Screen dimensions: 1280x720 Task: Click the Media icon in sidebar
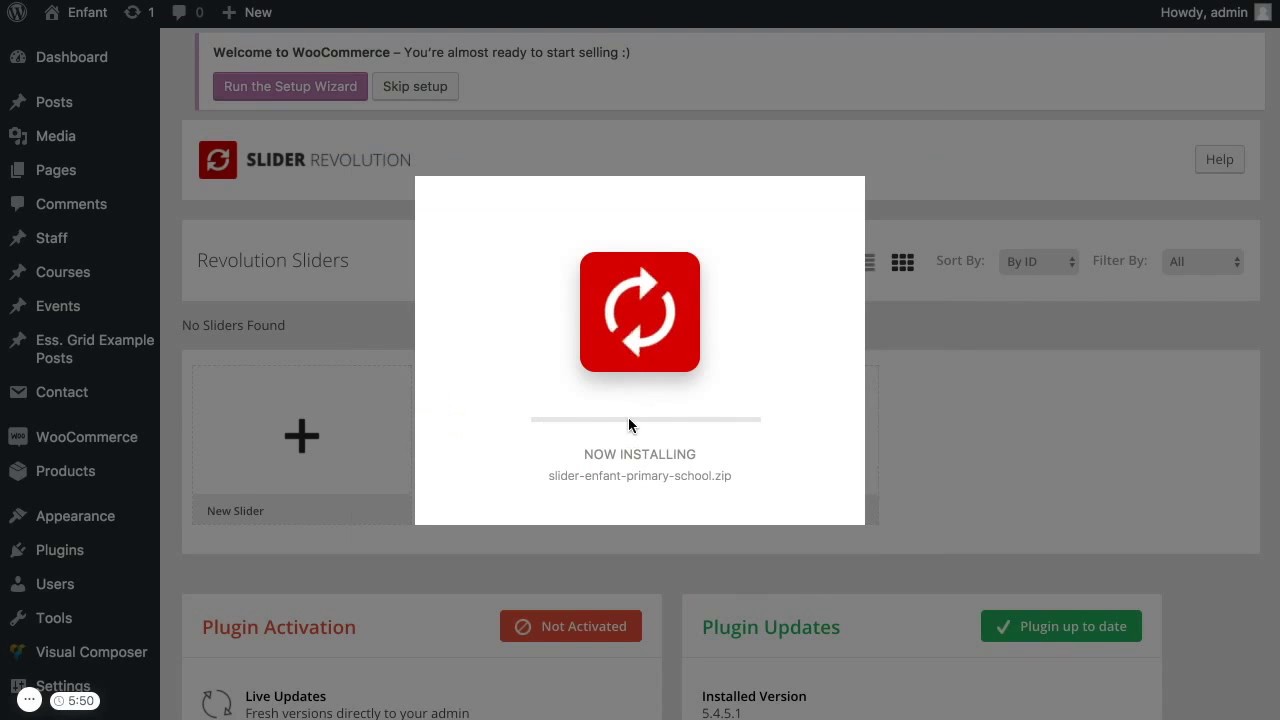click(x=17, y=136)
